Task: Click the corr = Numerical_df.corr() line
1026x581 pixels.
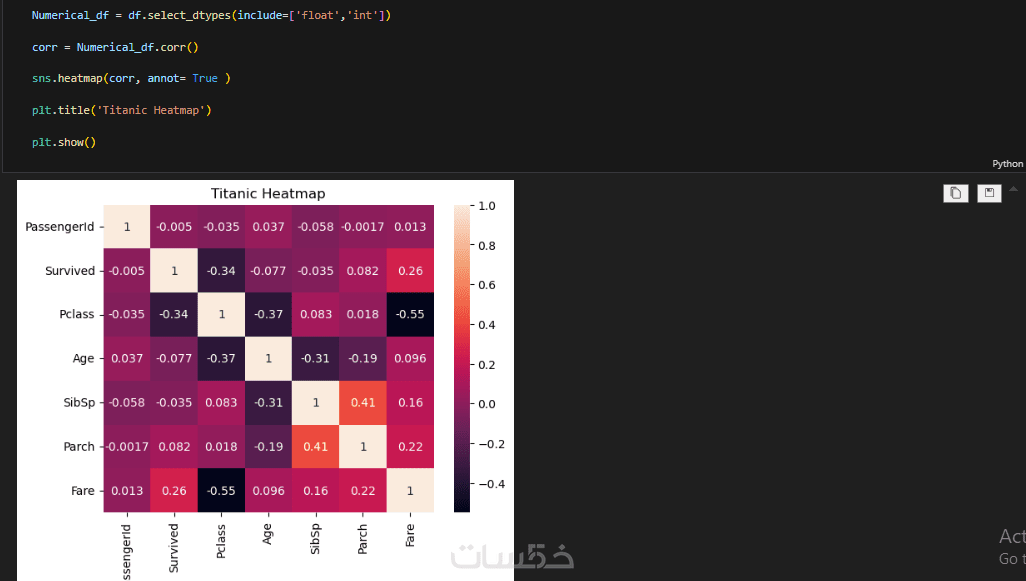Action: tap(115, 47)
